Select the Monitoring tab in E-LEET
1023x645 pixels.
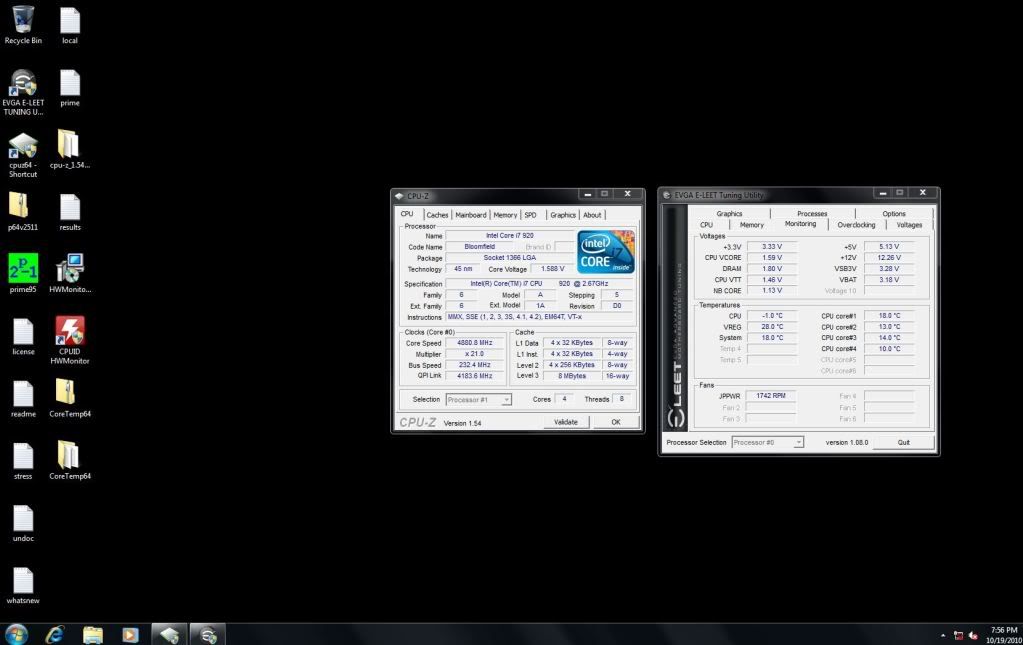tap(801, 224)
